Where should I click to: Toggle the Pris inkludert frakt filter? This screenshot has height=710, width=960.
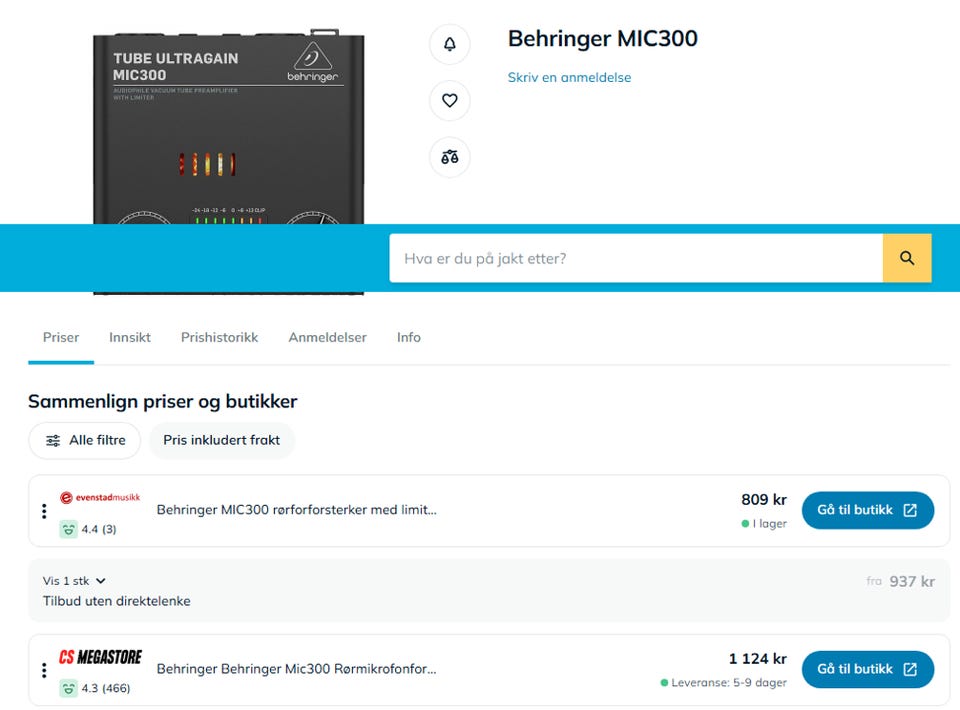[222, 440]
